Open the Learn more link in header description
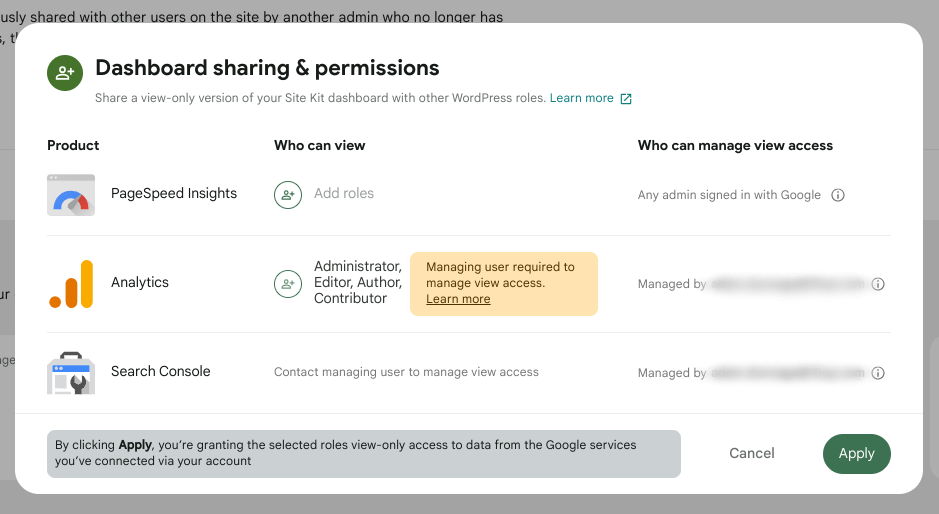 581,98
